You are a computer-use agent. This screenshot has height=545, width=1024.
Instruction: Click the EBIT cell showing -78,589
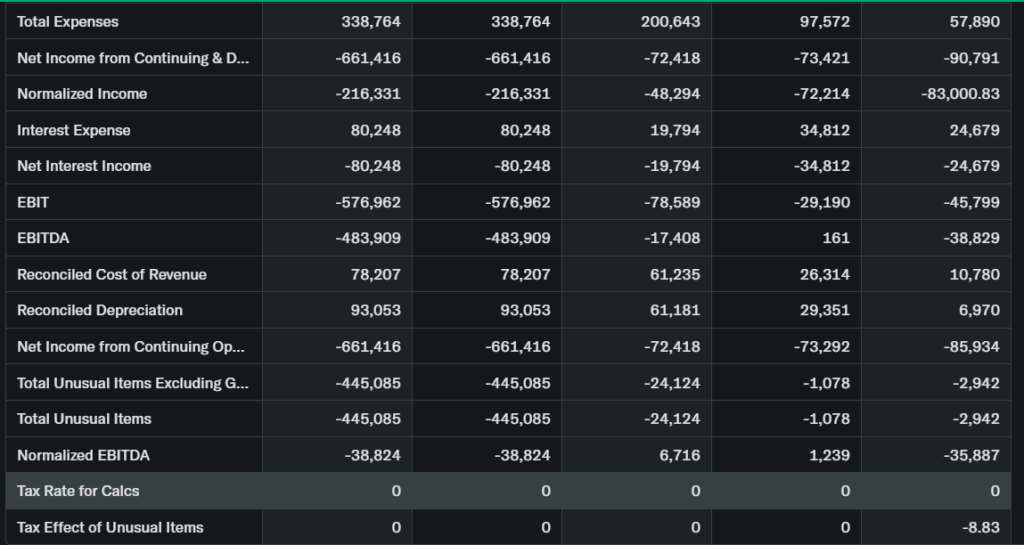tap(672, 202)
